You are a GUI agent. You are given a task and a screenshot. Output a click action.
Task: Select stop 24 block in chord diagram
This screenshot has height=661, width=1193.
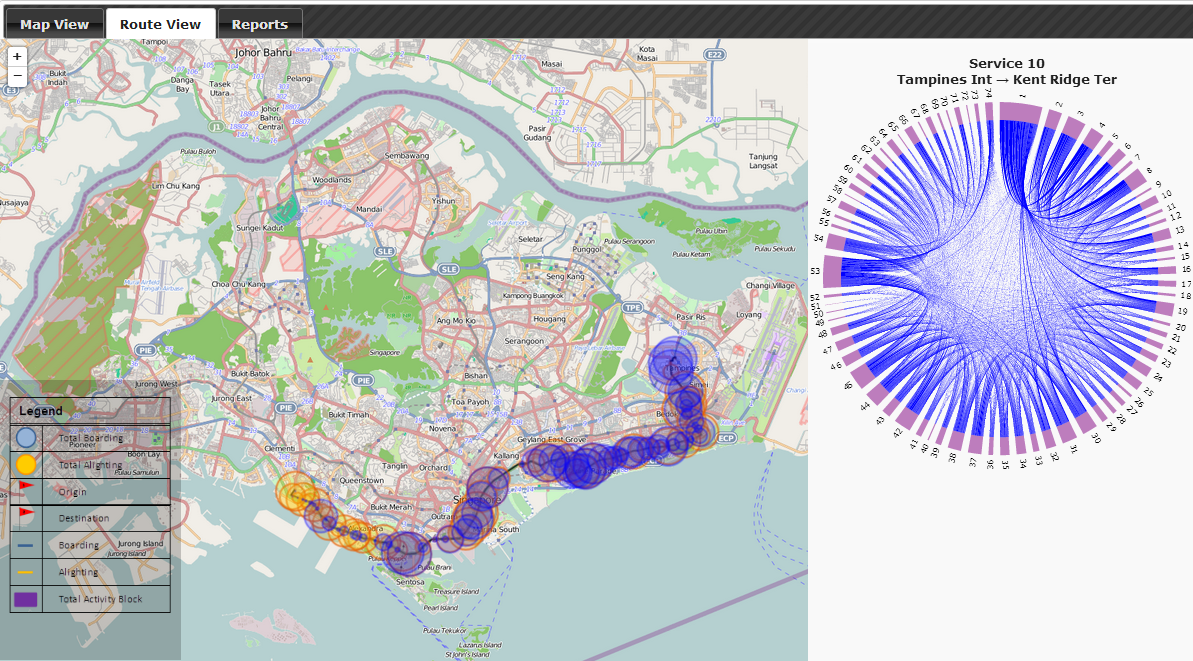point(1142,368)
